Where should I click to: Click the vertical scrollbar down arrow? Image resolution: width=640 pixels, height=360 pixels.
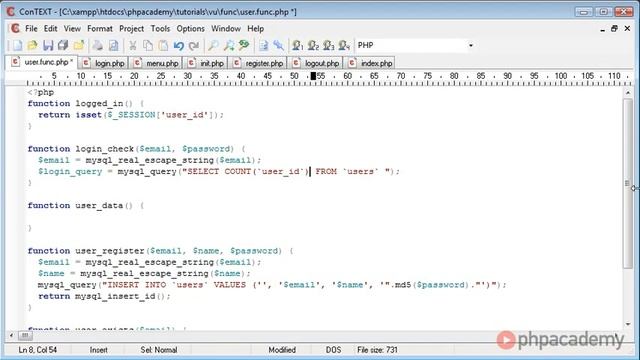[628, 324]
